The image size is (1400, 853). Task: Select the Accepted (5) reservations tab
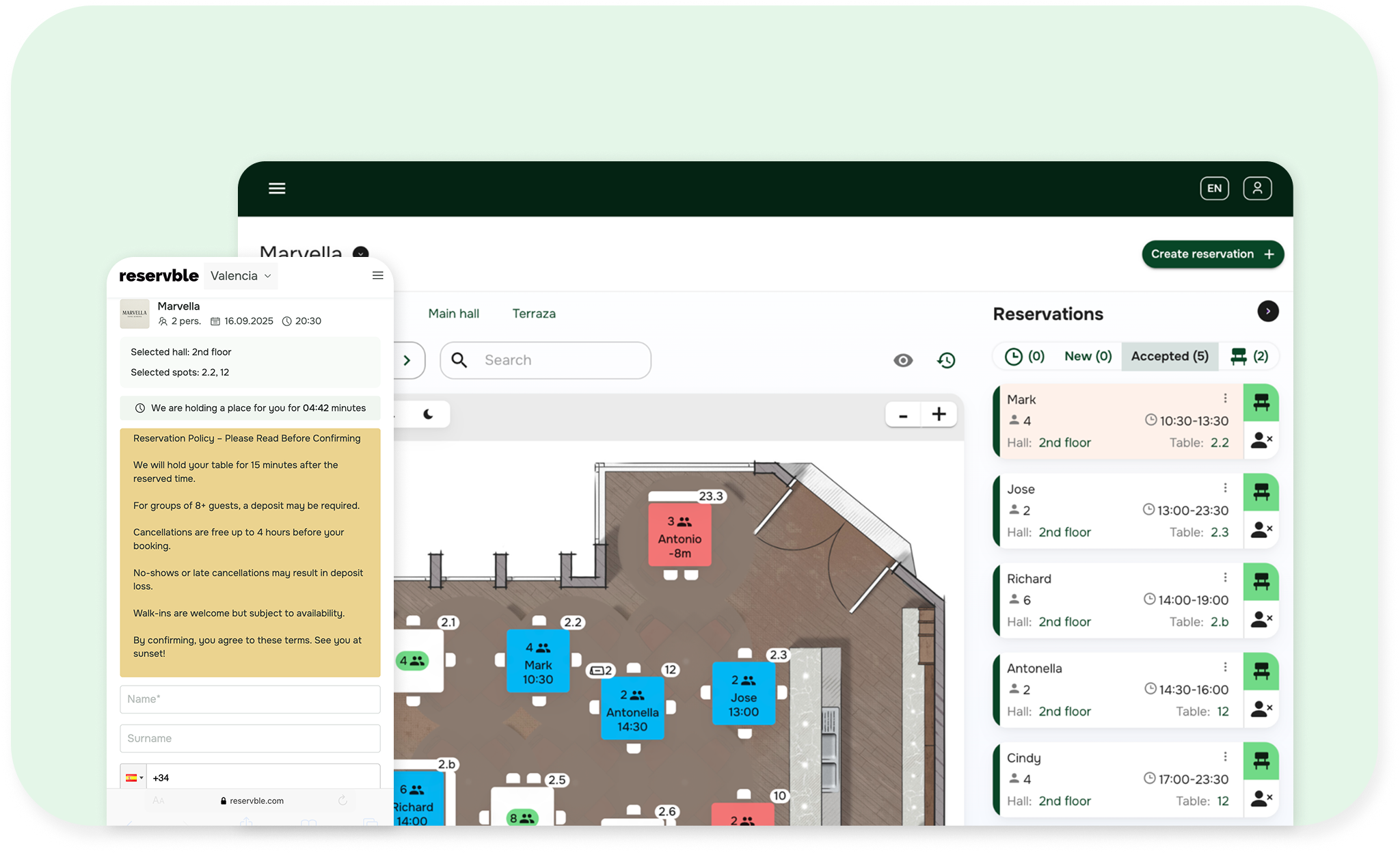1169,356
